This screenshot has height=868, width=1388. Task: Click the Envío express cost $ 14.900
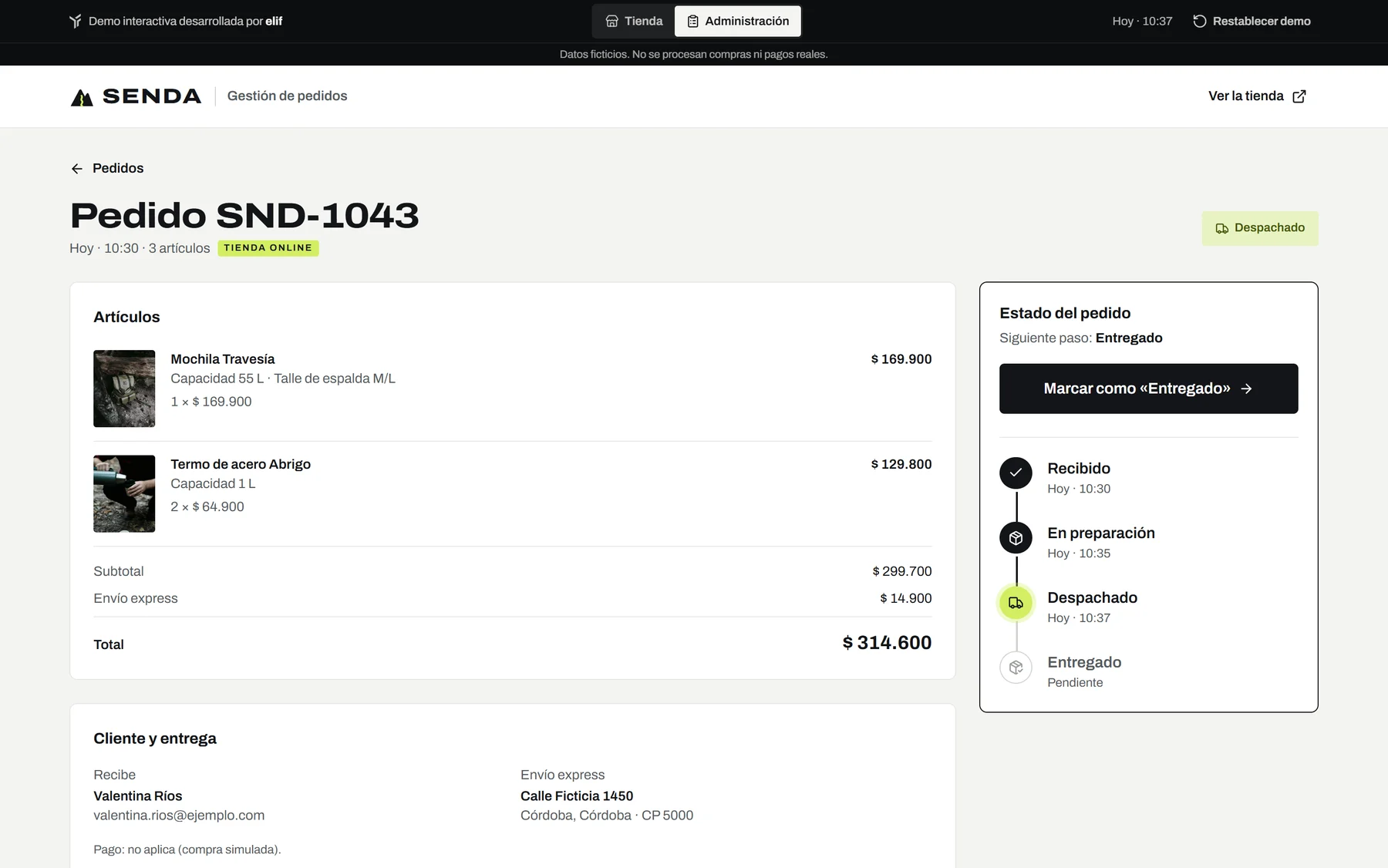[x=906, y=598]
